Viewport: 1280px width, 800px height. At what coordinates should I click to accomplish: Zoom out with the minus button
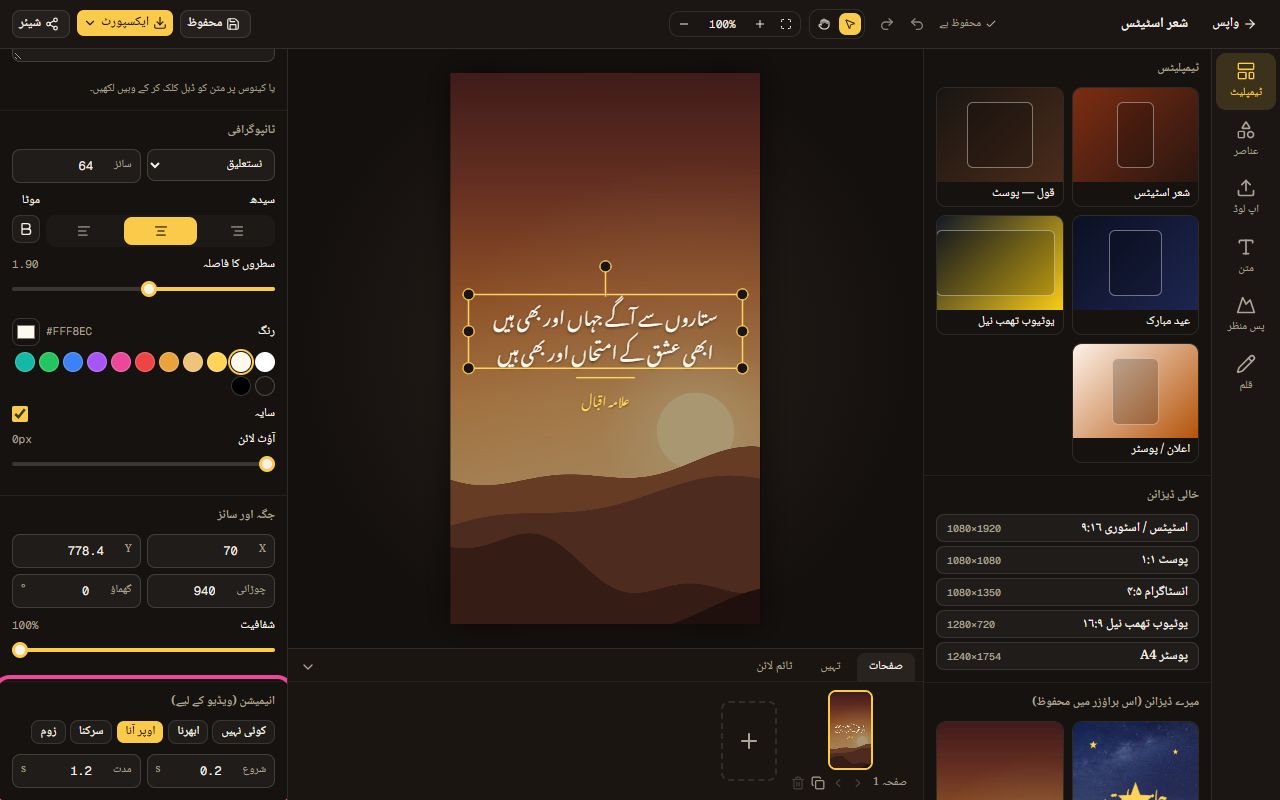pos(684,24)
